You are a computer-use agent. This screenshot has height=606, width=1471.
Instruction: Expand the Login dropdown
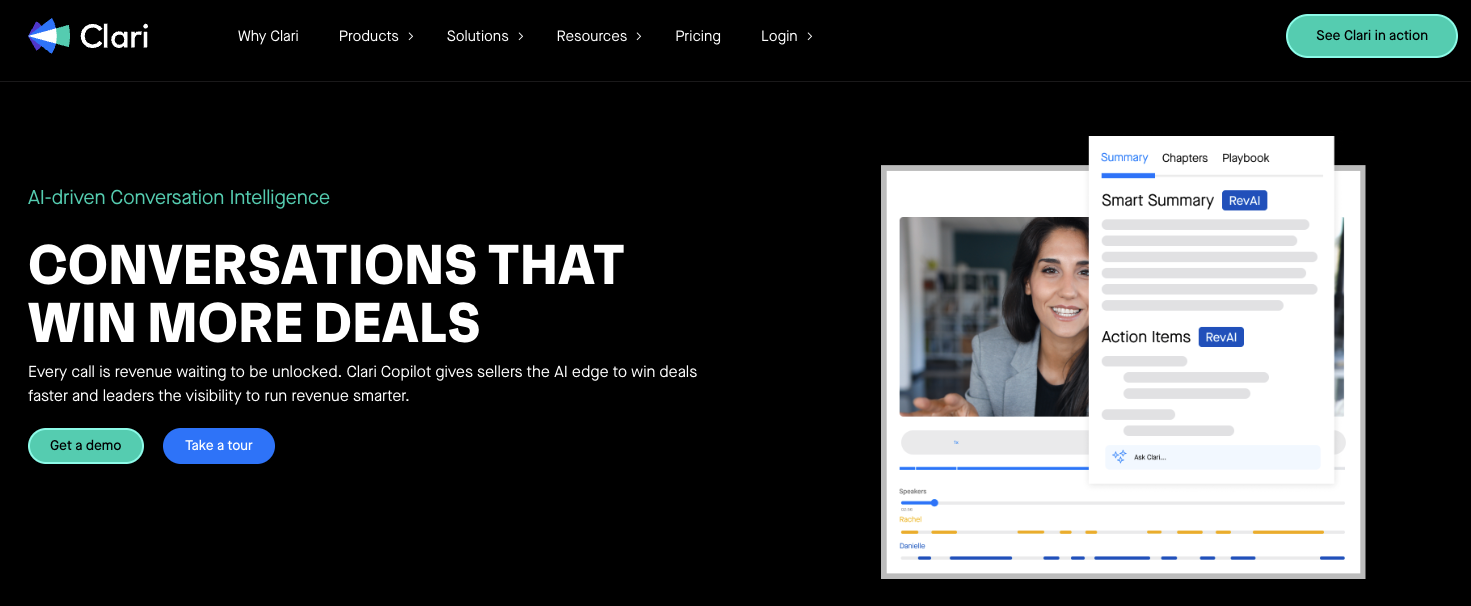coord(779,36)
